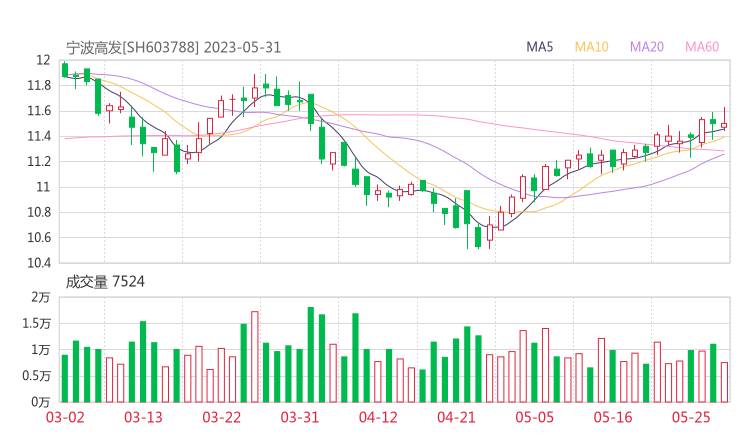The width and height of the screenshot is (740, 440).
Task: Click the 03-22 date axis label
Action: click(221, 417)
